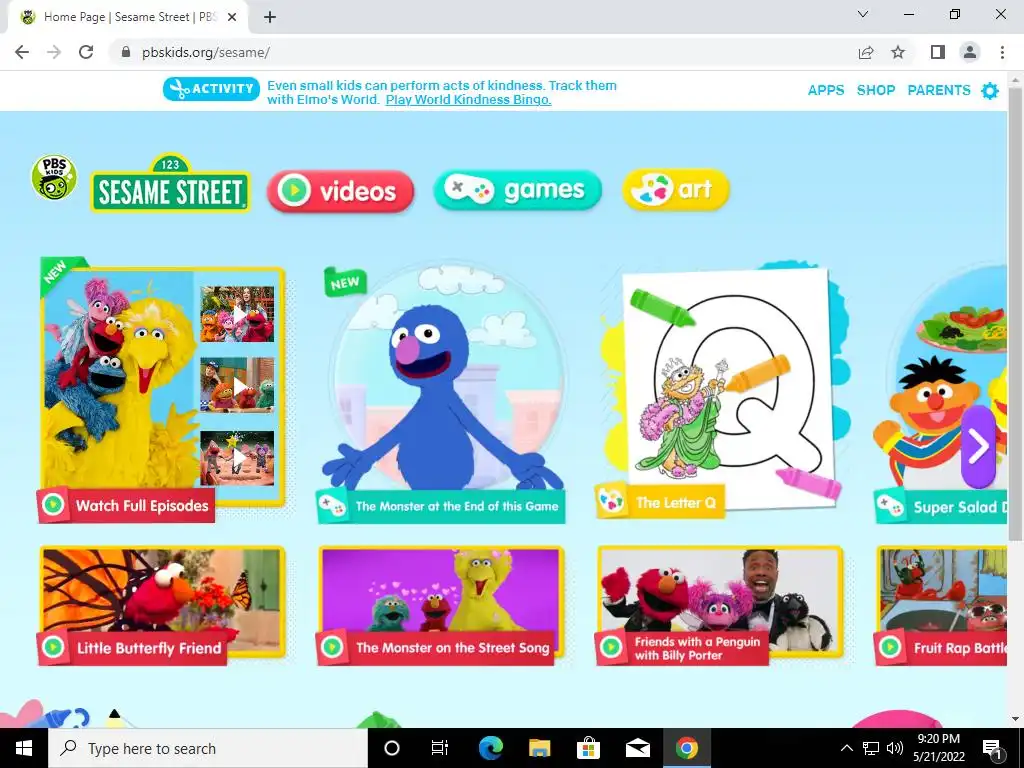Play The Monster on the Street Song video
1024x768 pixels.
441,604
